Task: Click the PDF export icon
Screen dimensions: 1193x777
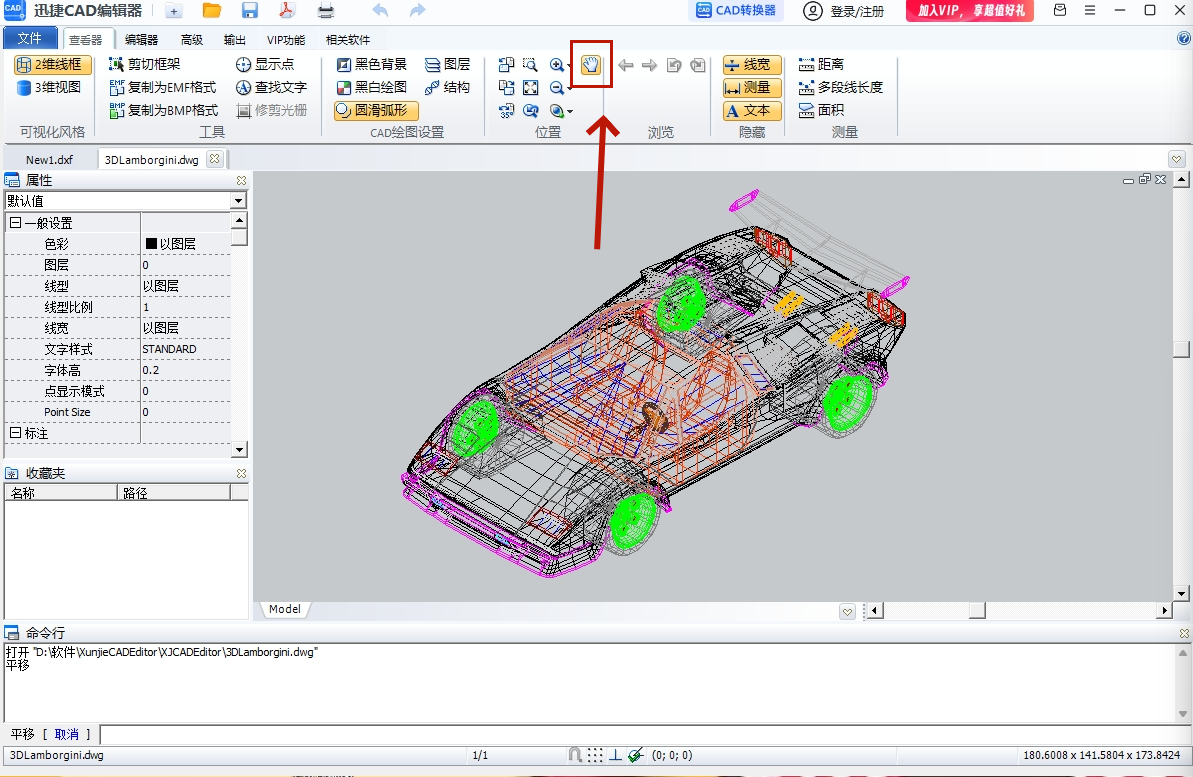Action: tap(287, 11)
